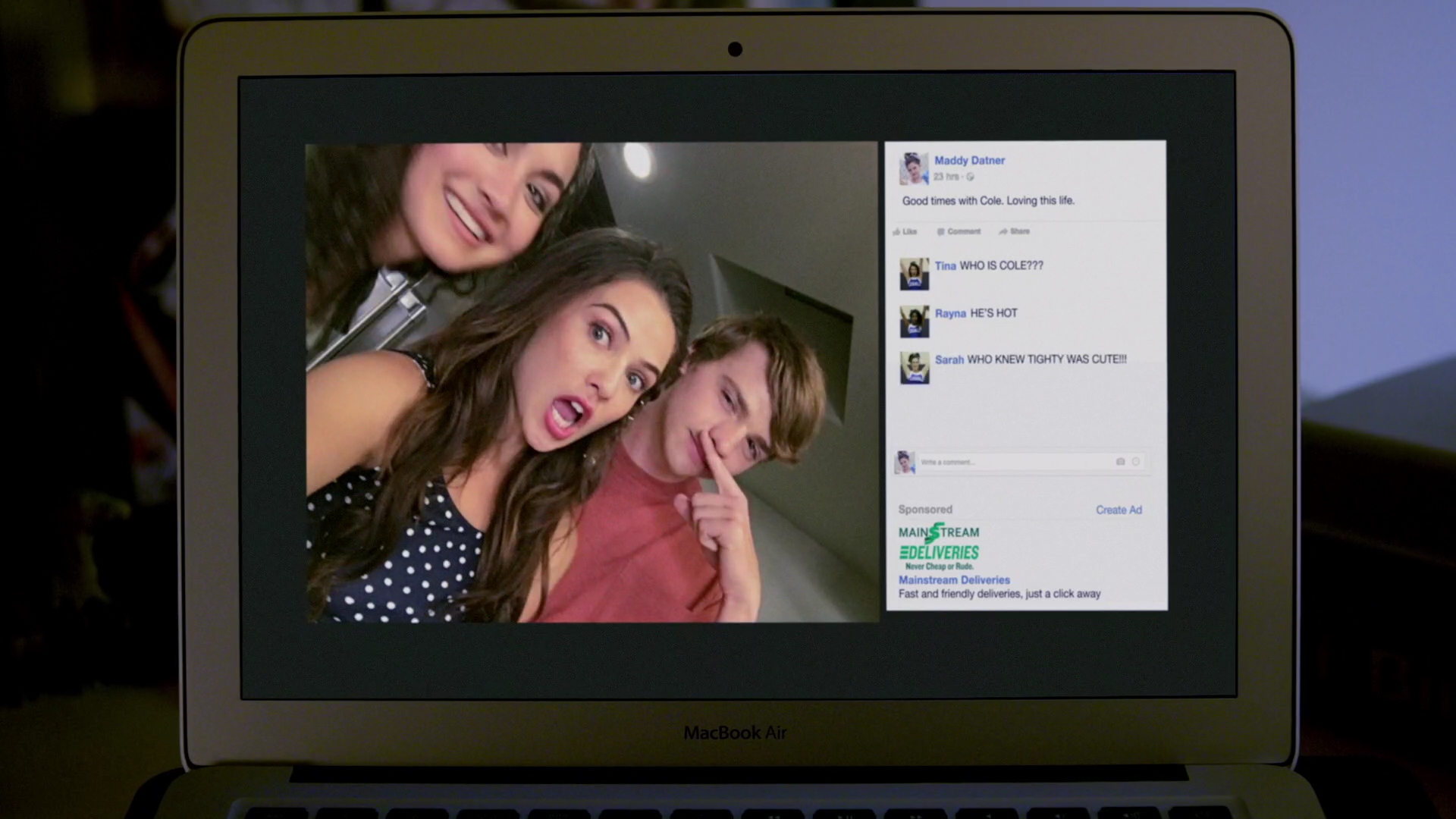Select the 'WHO KNEW TIGHTY WAS CUTE!!!' comment
Screen dimensions: 1456x819
tap(1046, 359)
